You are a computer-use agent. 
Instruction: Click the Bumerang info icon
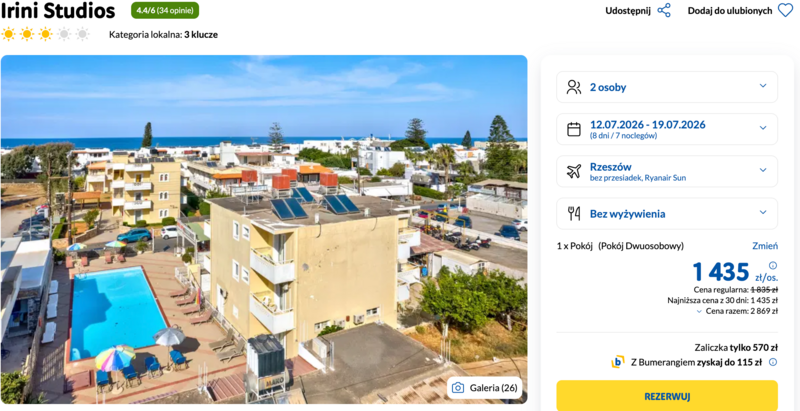point(772,362)
